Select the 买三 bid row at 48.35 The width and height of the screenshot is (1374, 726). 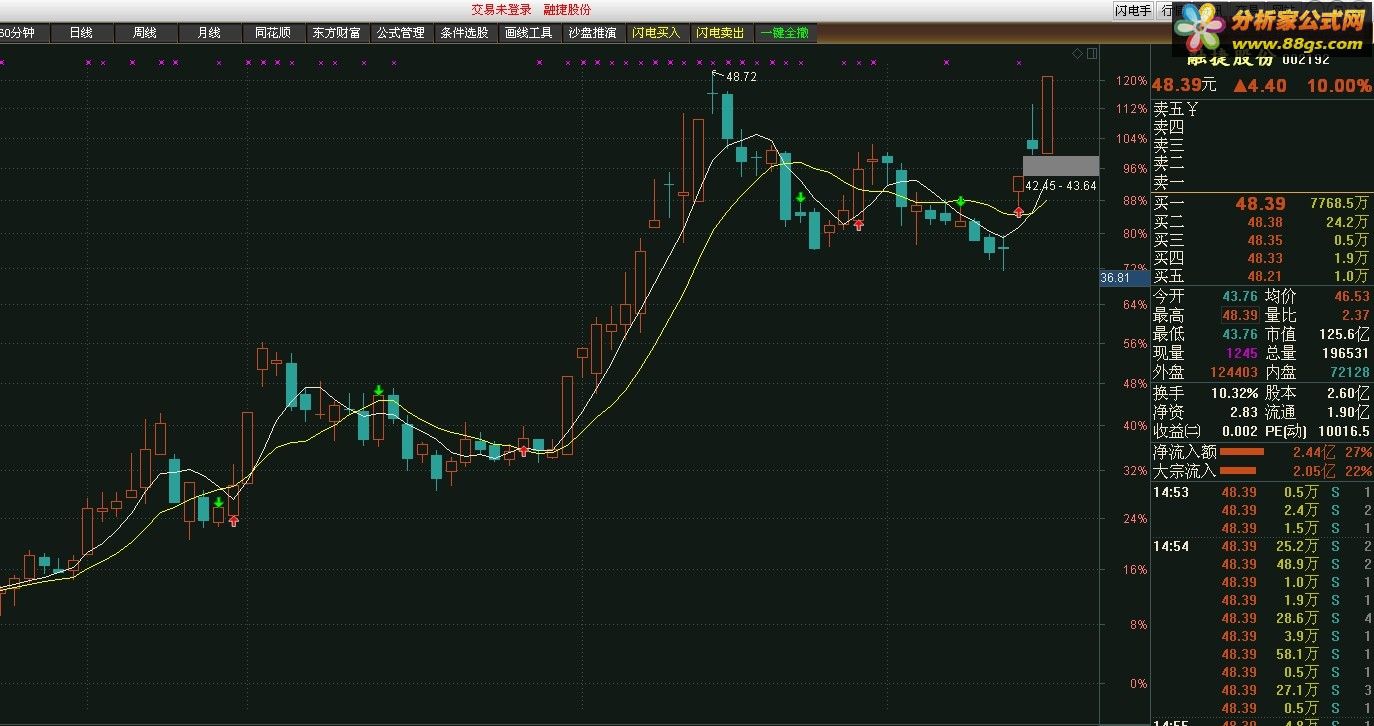(x=1262, y=240)
